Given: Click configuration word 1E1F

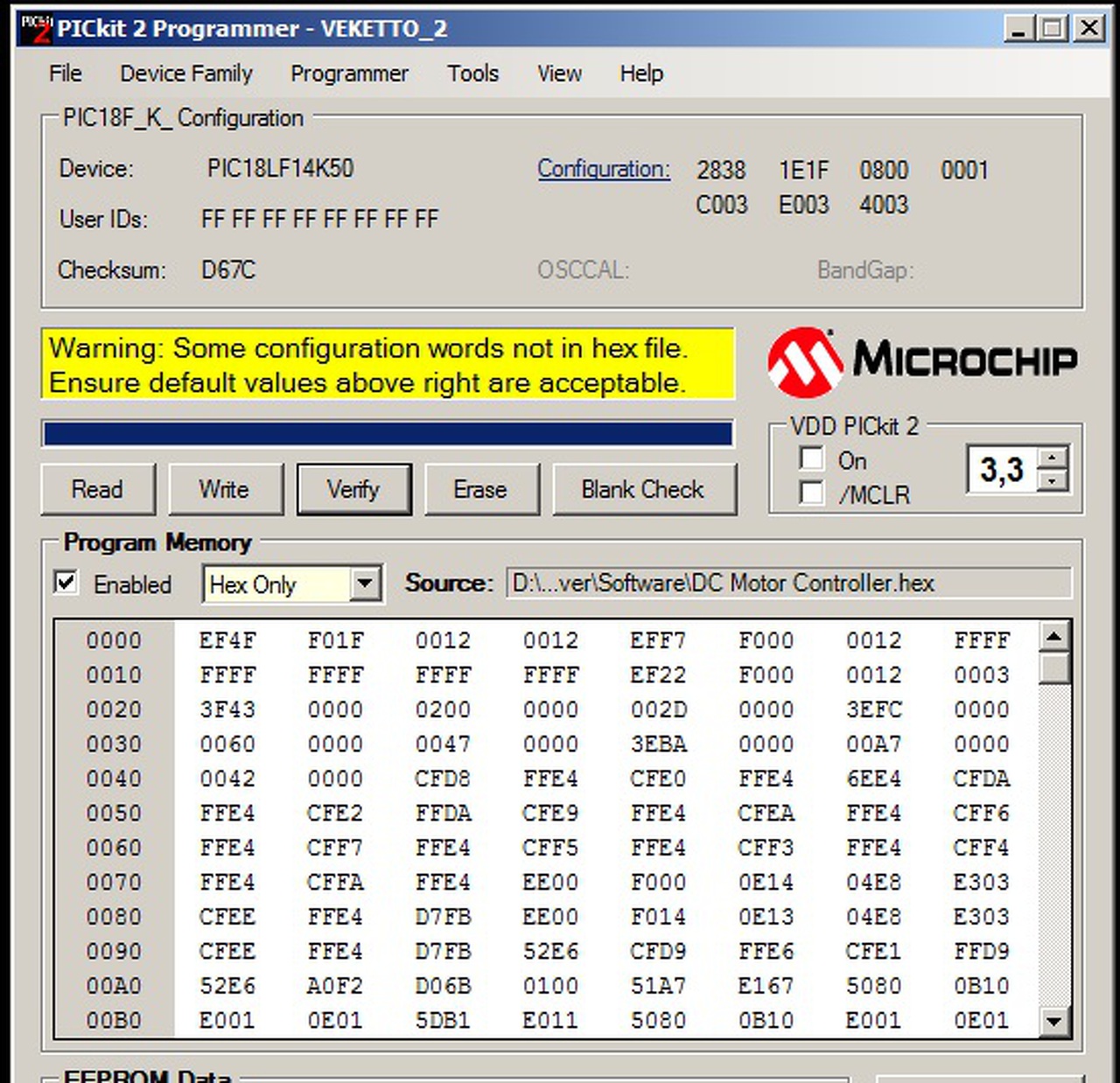Looking at the screenshot, I should tap(803, 170).
